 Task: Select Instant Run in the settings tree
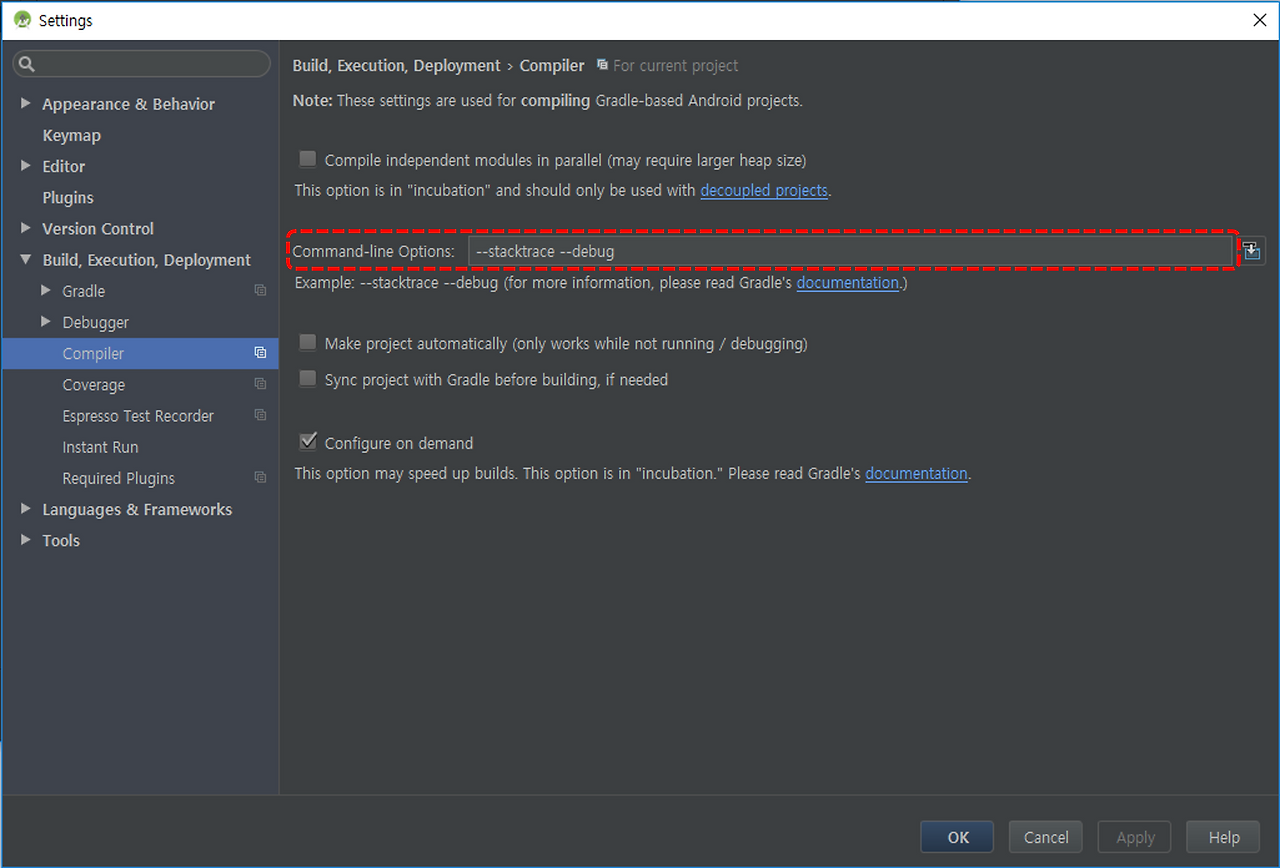(100, 447)
